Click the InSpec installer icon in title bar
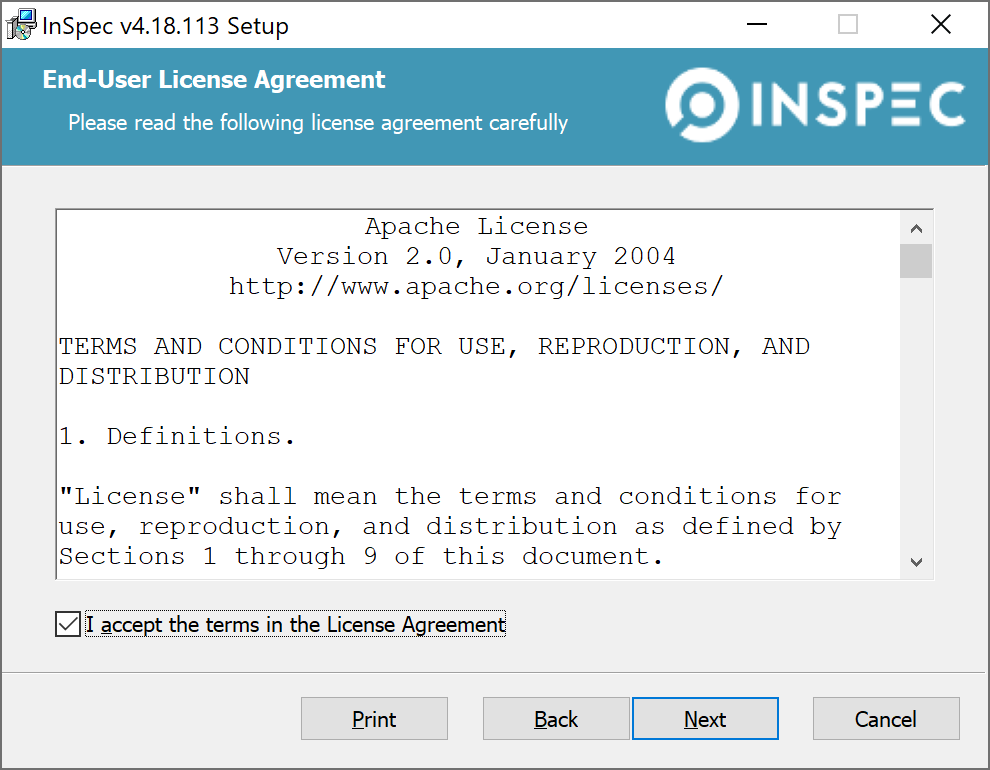990x770 pixels. [x=20, y=23]
